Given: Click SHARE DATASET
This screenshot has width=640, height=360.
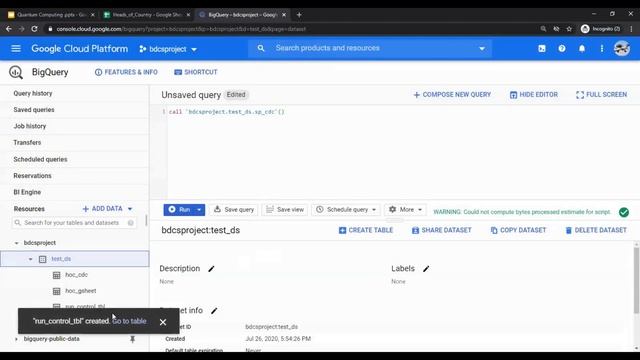Looking at the screenshot, I should (441, 230).
